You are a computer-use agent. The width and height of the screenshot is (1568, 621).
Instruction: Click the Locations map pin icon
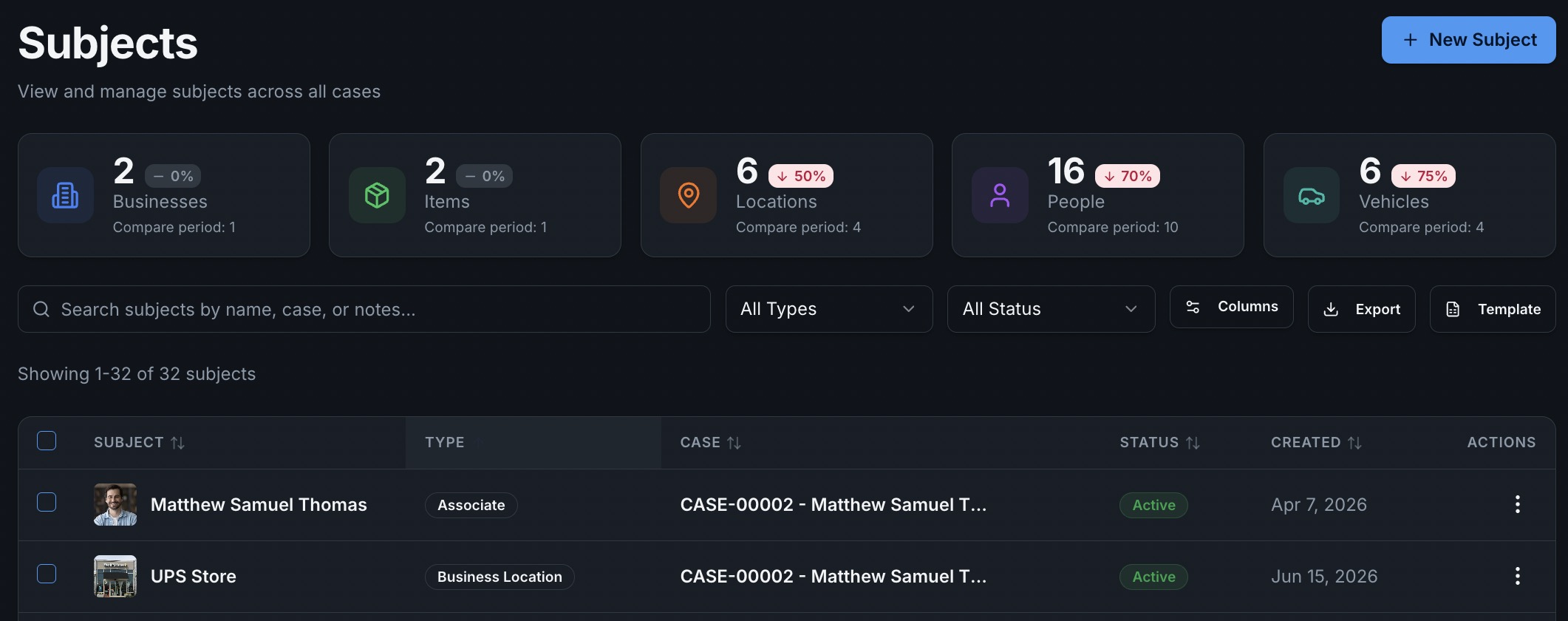coord(689,195)
